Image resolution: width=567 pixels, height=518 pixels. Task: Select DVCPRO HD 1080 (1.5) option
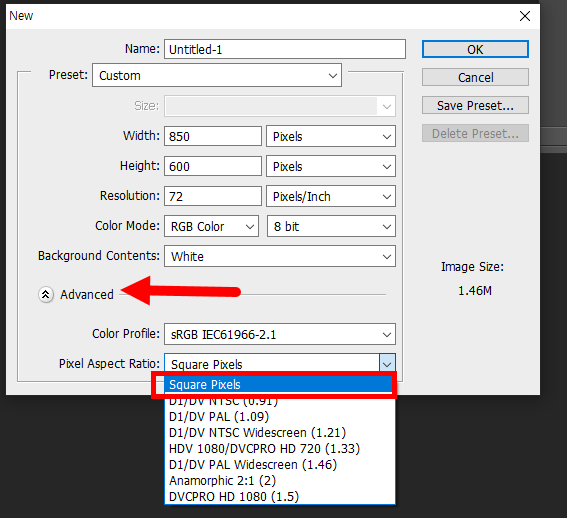(280, 497)
